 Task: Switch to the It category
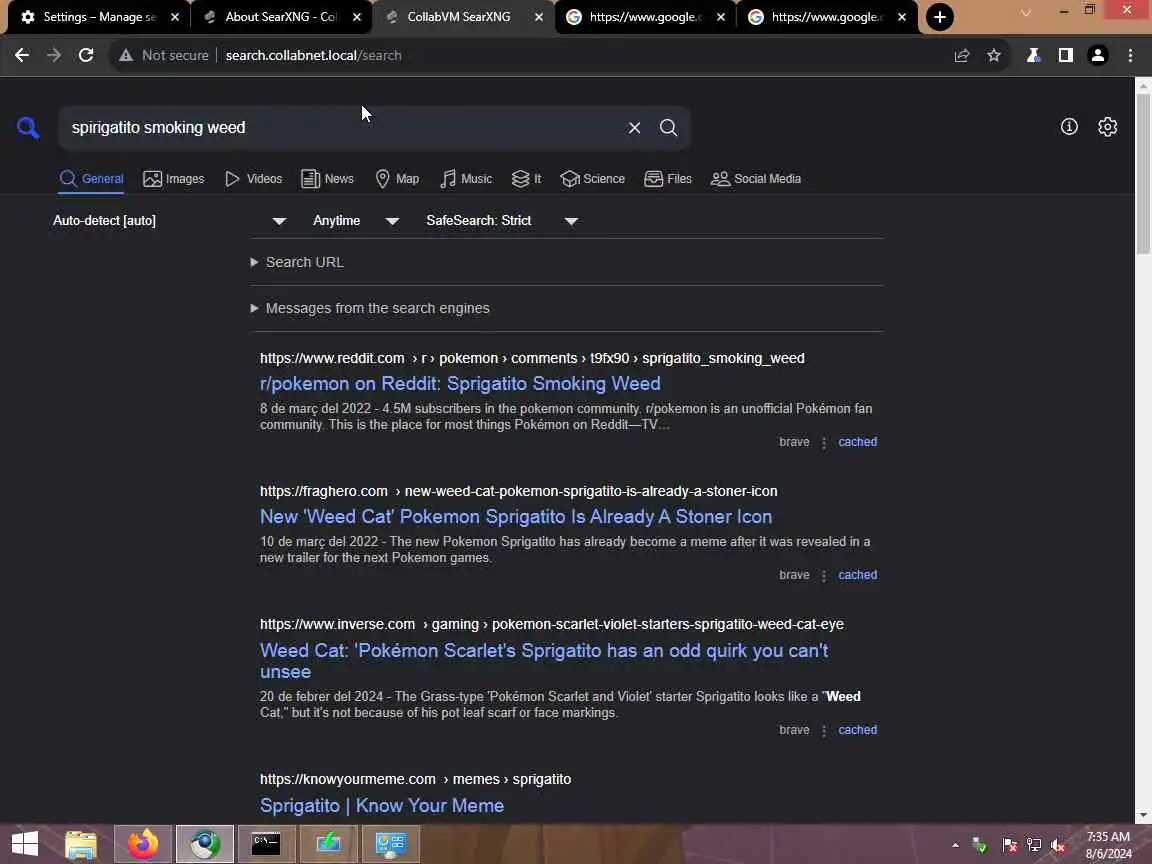(x=526, y=179)
